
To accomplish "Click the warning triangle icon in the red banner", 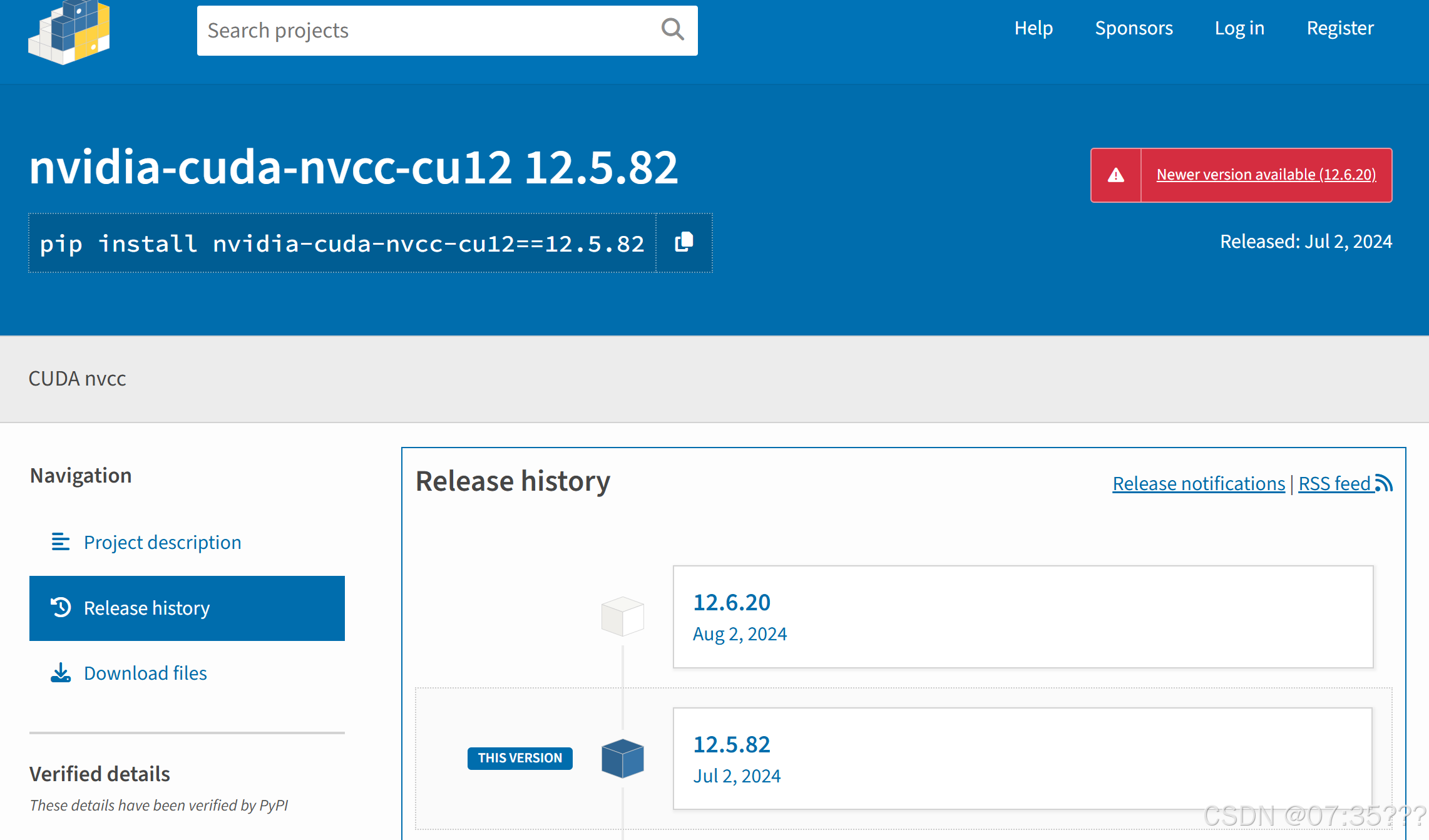I will point(1116,175).
